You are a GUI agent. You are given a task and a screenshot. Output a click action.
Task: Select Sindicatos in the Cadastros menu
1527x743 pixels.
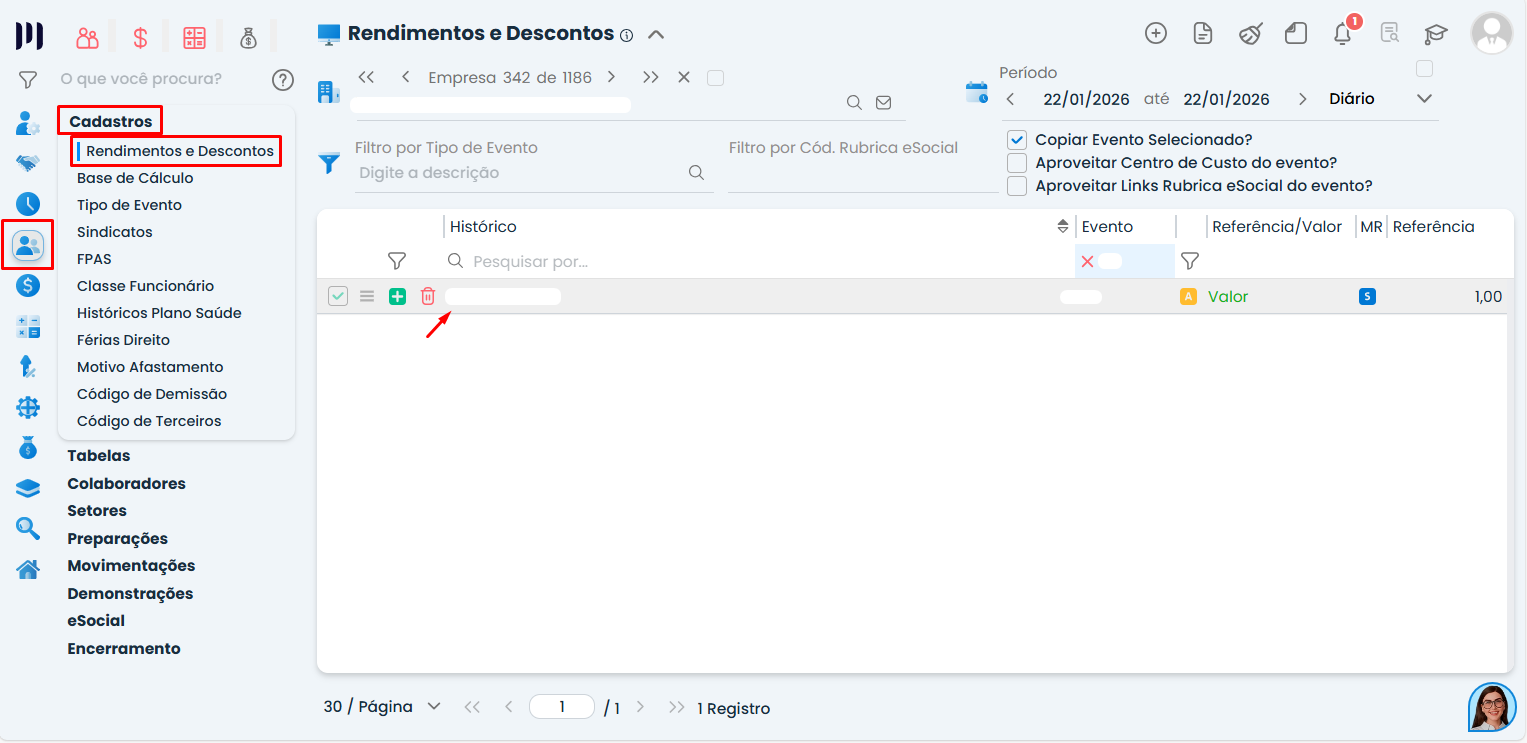click(x=115, y=232)
